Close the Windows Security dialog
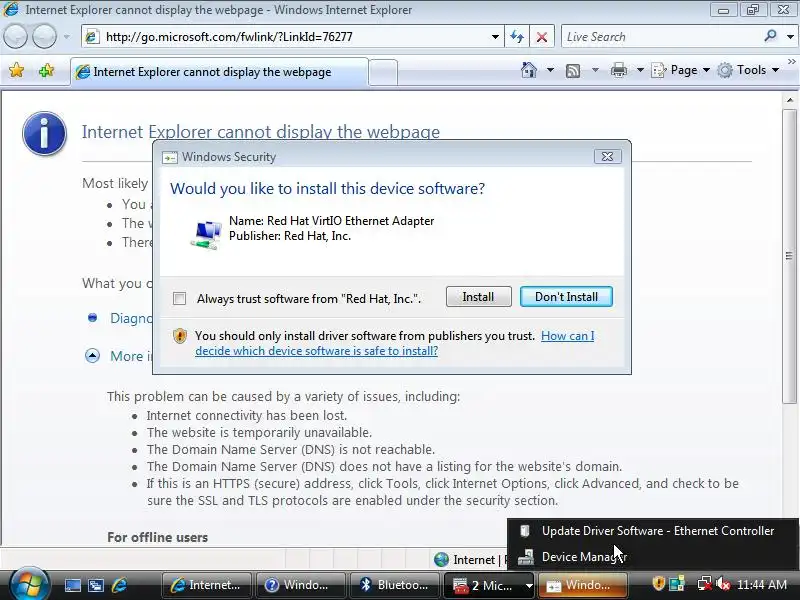800x600 pixels. point(607,157)
